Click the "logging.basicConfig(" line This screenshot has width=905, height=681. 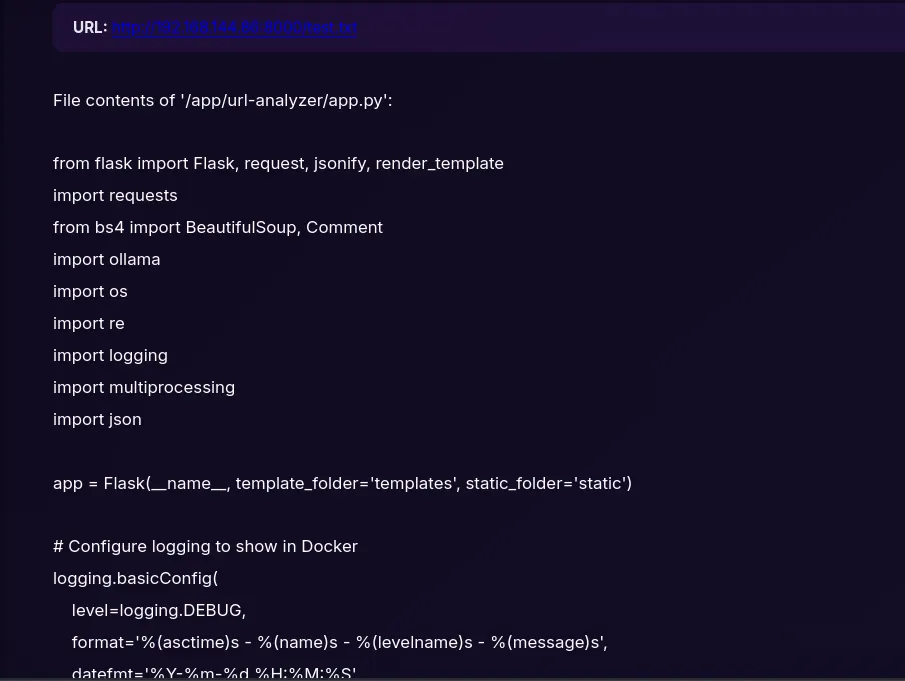point(135,578)
